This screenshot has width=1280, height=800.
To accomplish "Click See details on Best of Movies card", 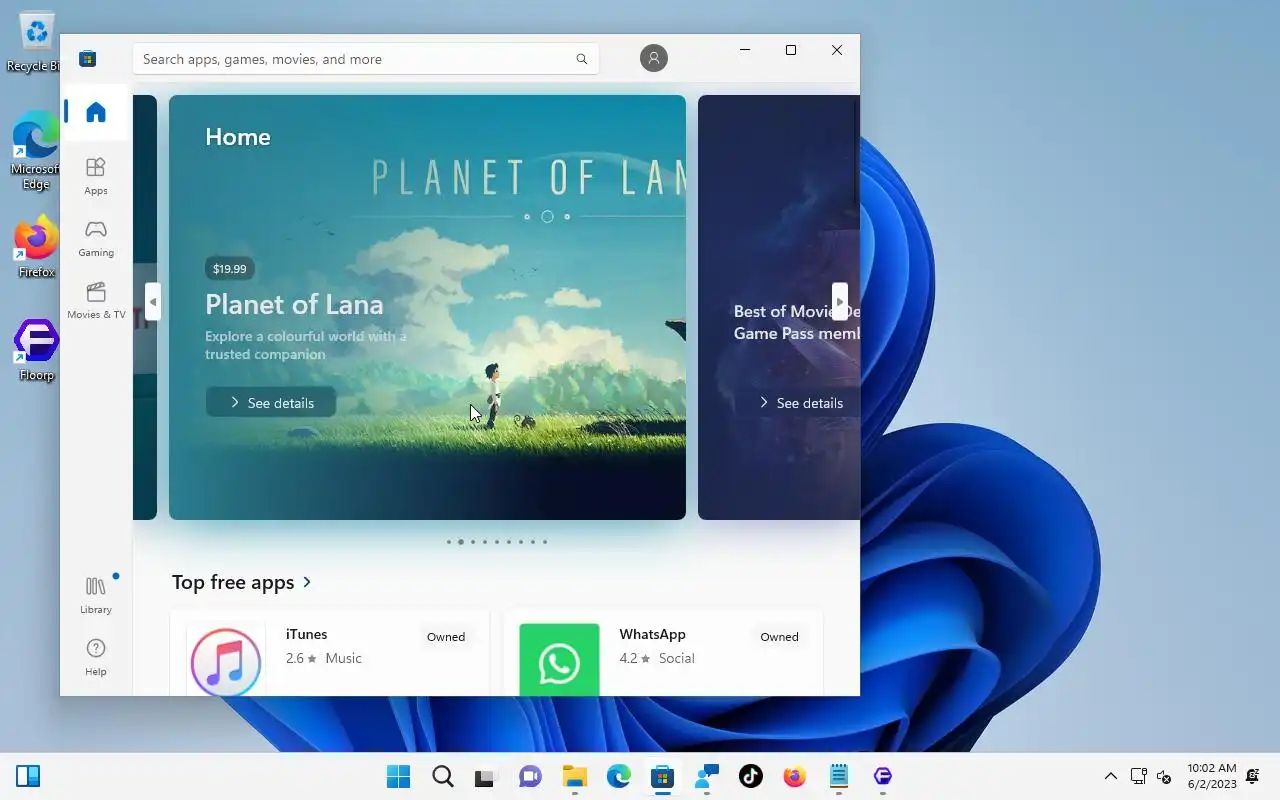I will click(800, 402).
